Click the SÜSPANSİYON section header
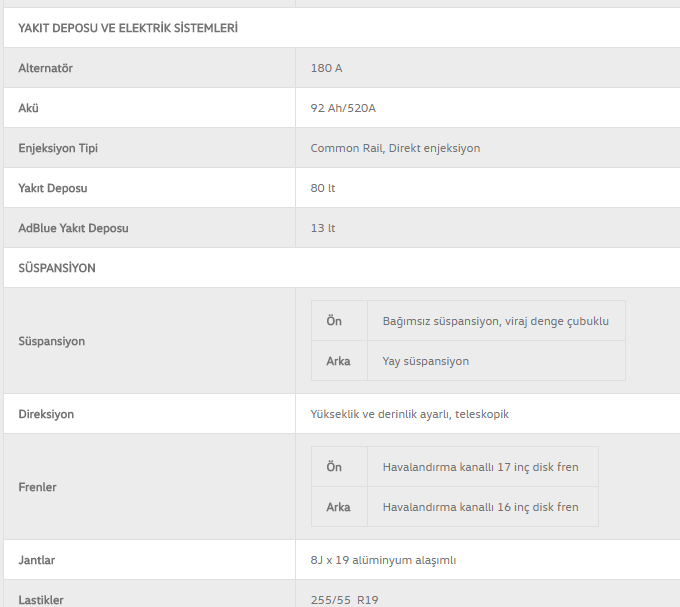This screenshot has width=680, height=607. 57,268
